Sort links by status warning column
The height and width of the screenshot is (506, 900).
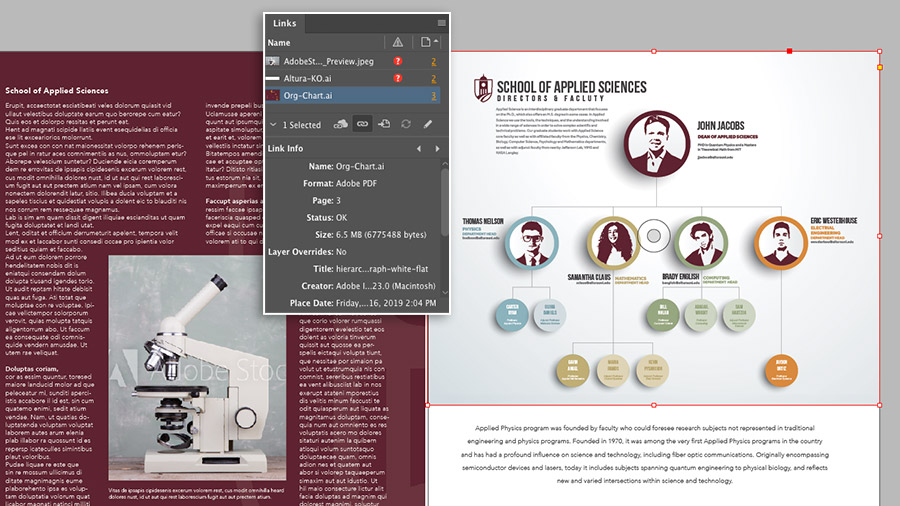click(x=397, y=42)
